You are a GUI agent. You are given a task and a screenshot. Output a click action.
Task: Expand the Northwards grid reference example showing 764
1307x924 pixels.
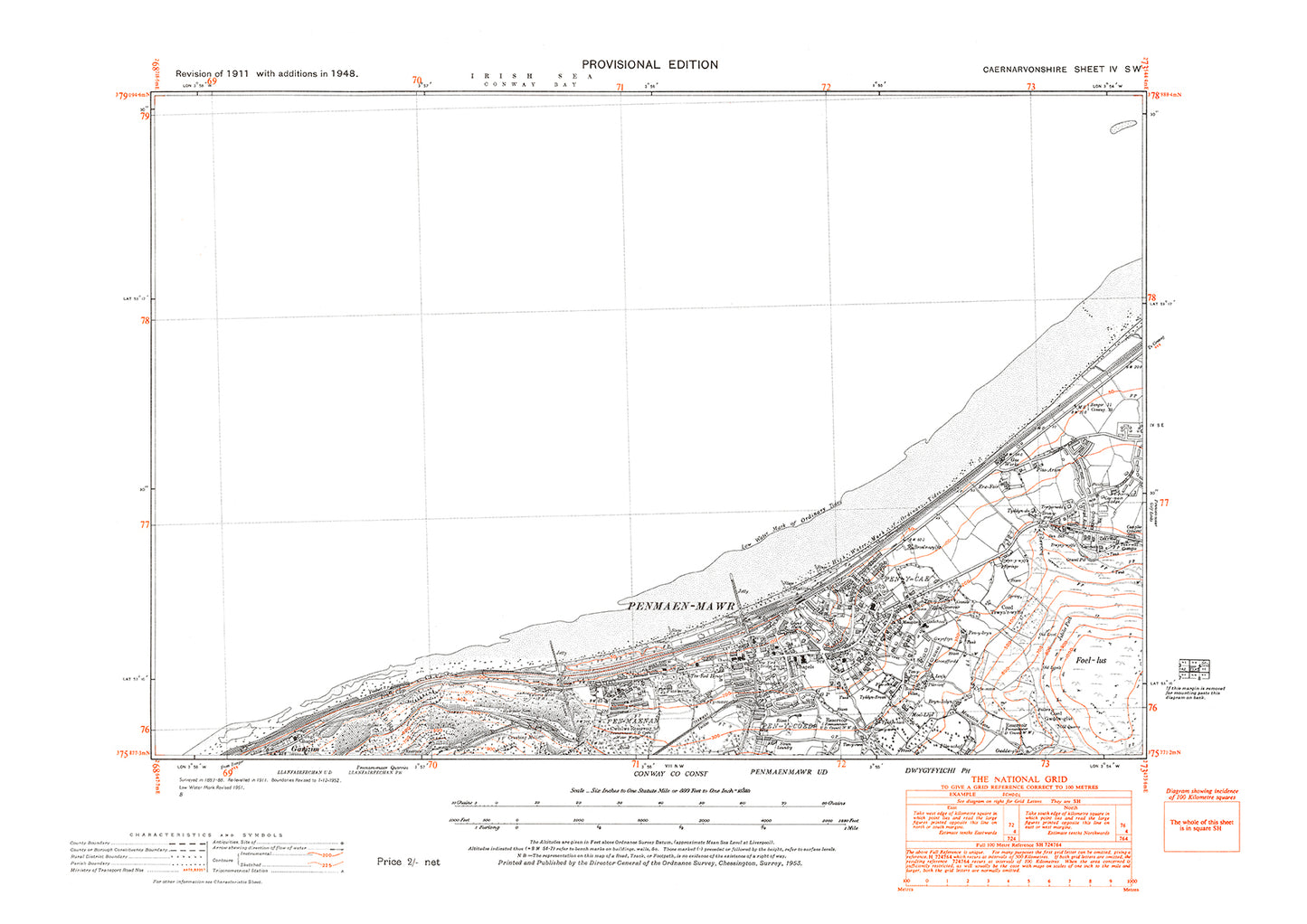pyautogui.click(x=1122, y=837)
